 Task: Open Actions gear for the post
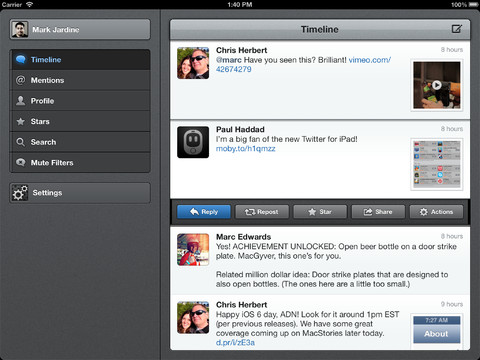[x=436, y=212]
